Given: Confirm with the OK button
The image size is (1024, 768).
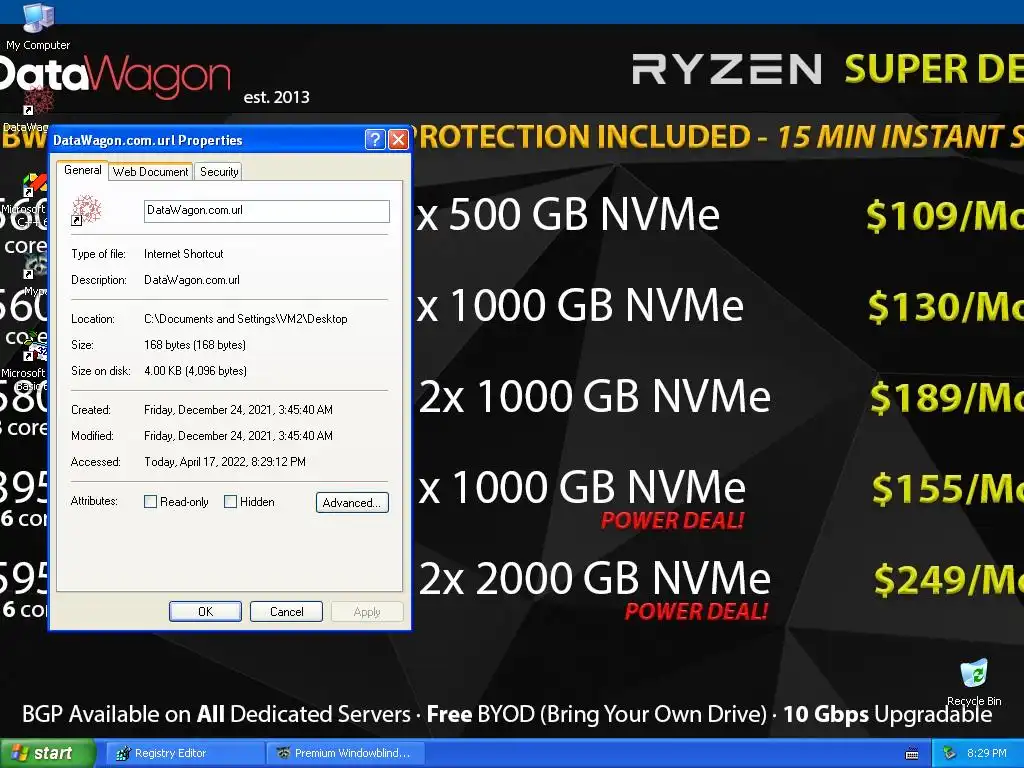Looking at the screenshot, I should coord(205,611).
